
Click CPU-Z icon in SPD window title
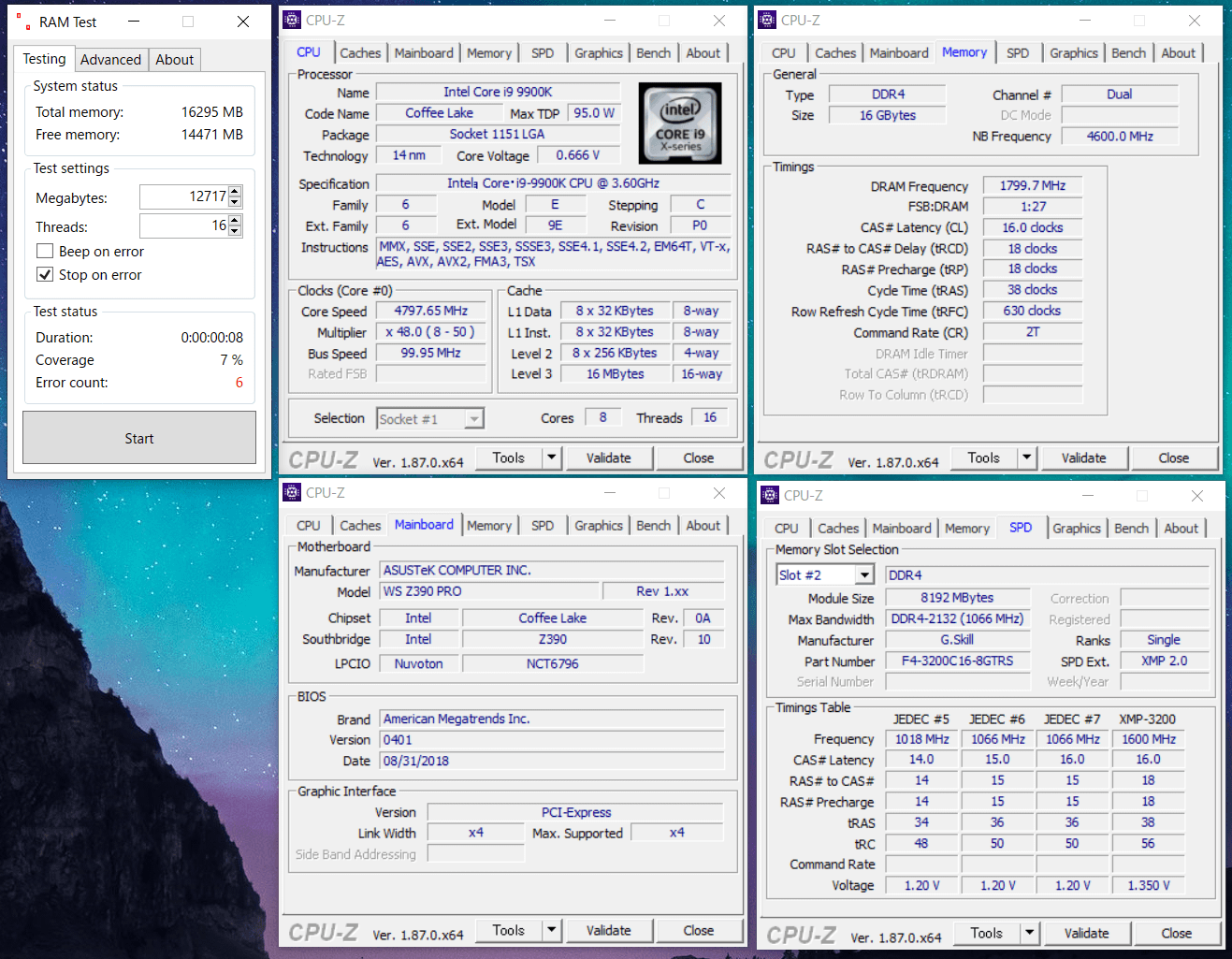coord(770,496)
